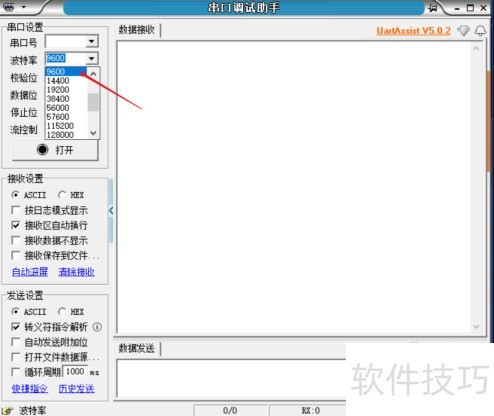Click inside the data send text box
This screenshot has width=494, height=416.
coord(232,378)
